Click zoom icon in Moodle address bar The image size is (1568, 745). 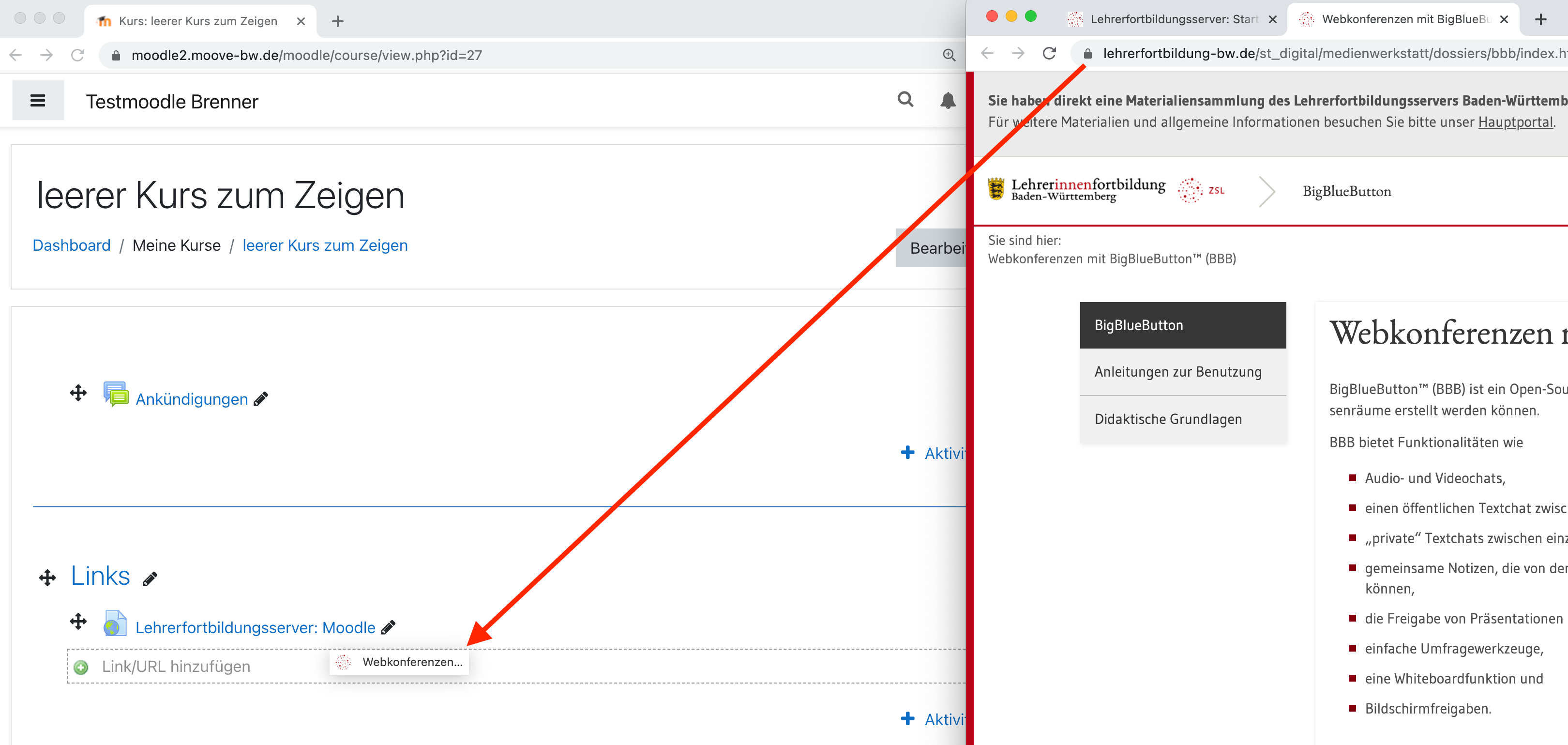point(949,55)
